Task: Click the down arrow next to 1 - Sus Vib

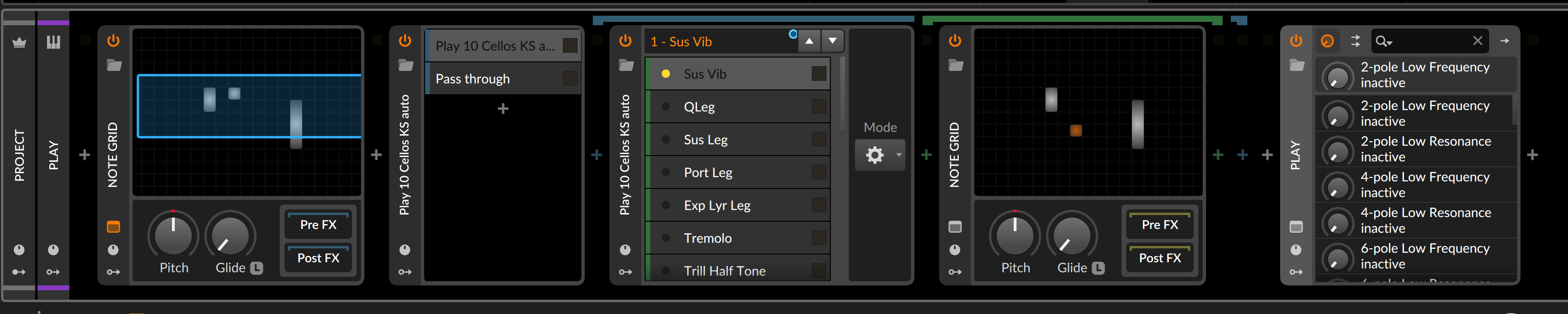Action: 832,41
